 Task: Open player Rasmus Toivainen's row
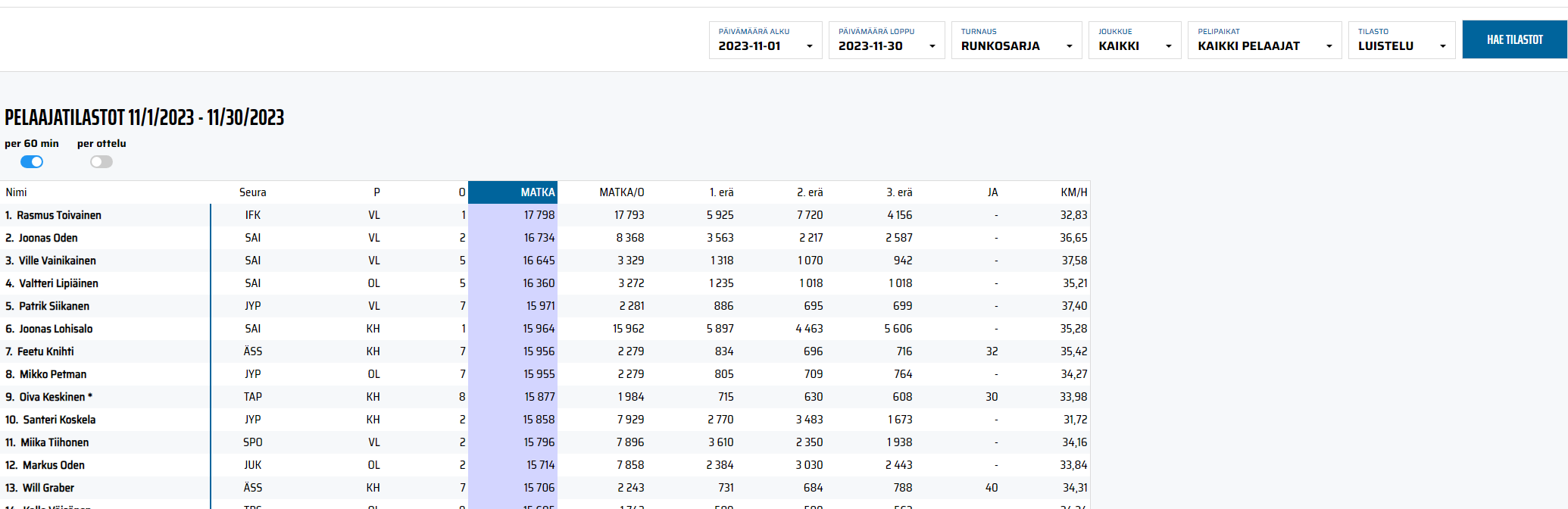tap(59, 215)
